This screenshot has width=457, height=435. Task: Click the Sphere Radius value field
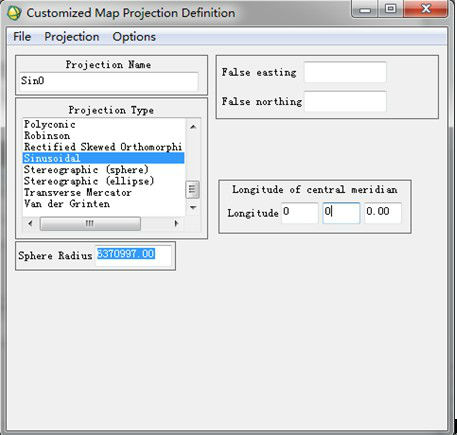133,255
